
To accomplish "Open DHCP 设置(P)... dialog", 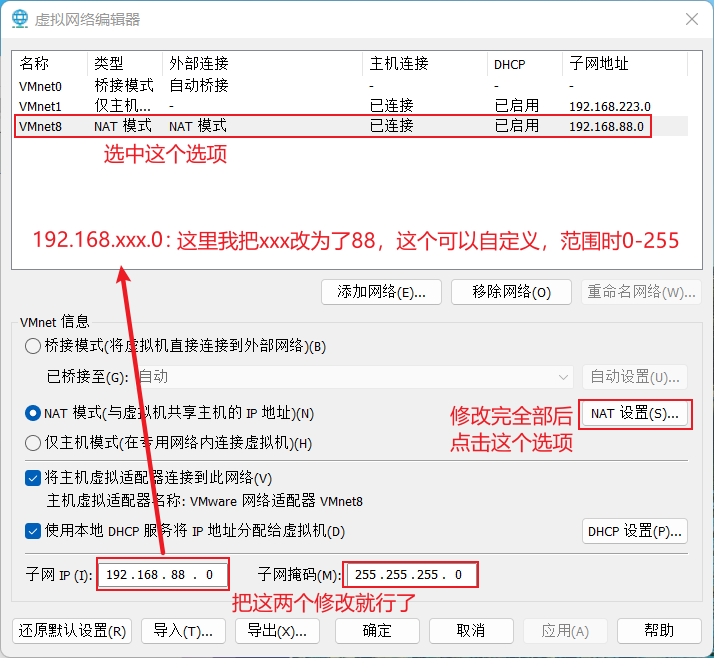I will point(635,531).
